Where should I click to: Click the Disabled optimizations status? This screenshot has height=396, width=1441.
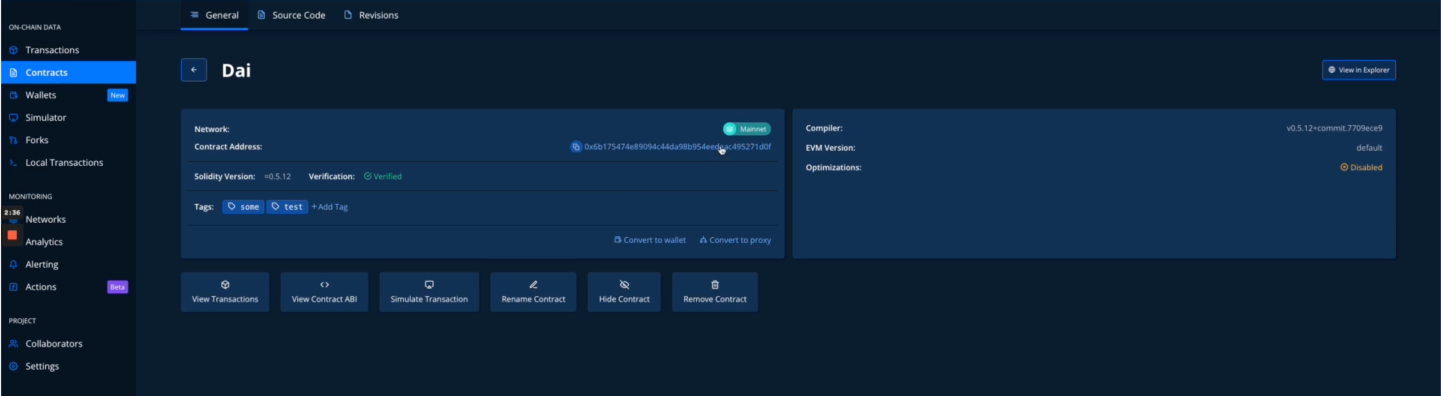click(1361, 167)
